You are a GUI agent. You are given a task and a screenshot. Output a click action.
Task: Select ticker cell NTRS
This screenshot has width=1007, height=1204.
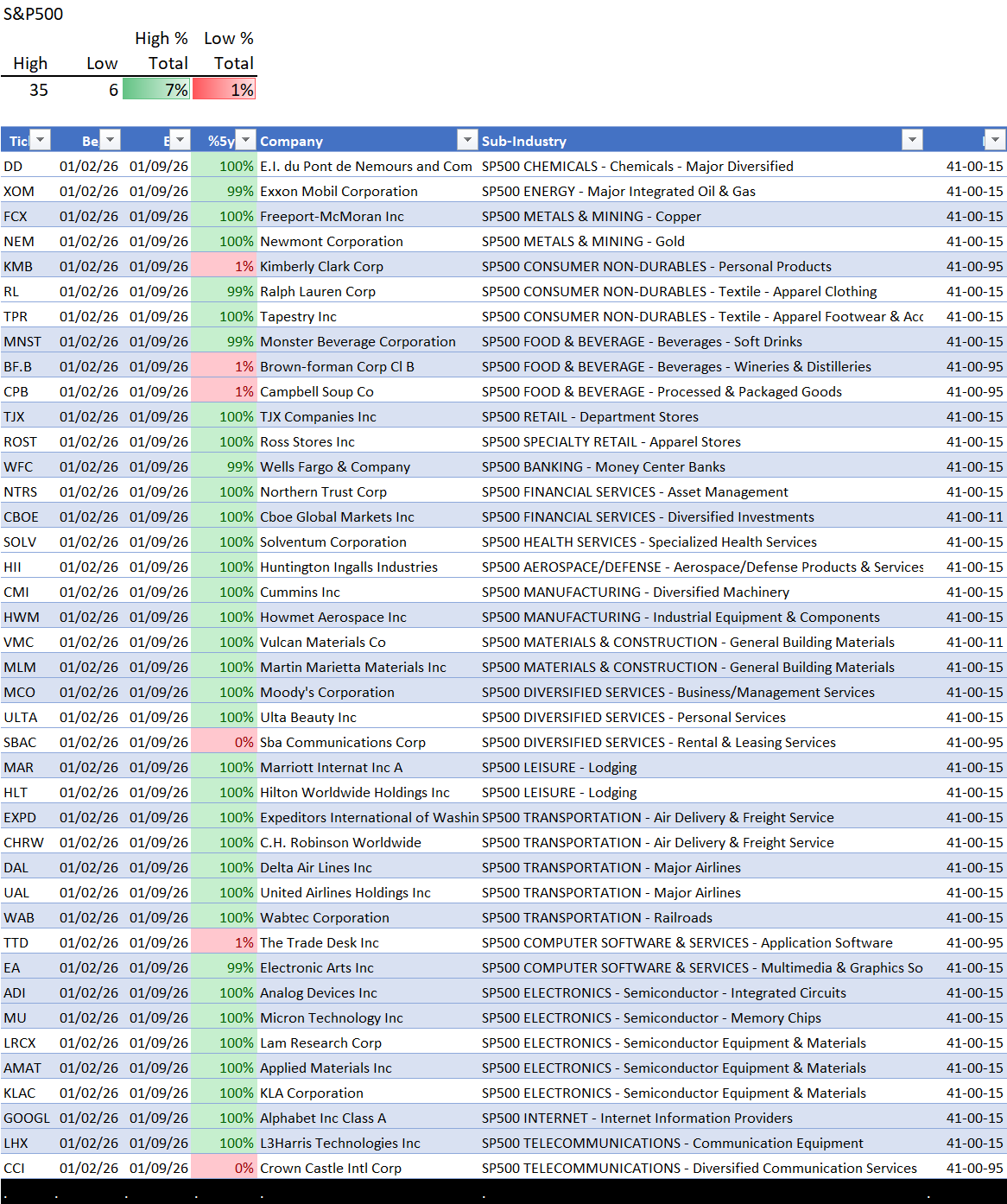[27, 491]
